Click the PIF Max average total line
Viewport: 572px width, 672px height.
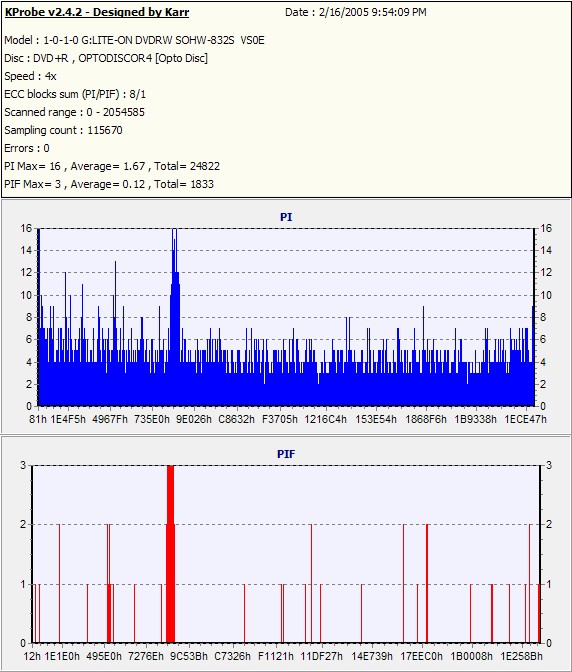[x=109, y=184]
